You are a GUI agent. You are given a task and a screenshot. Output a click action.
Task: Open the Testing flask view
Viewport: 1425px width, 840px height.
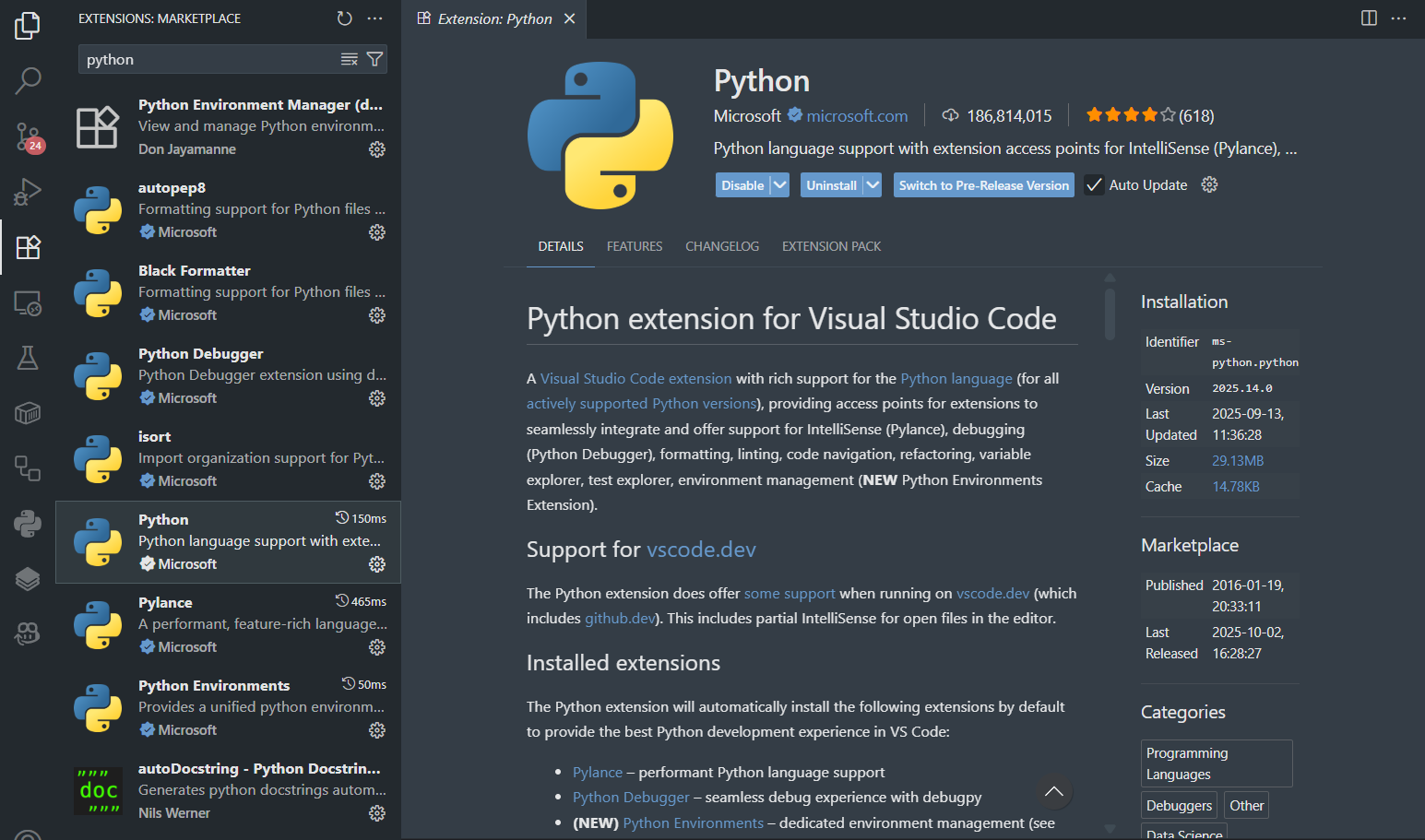click(28, 358)
